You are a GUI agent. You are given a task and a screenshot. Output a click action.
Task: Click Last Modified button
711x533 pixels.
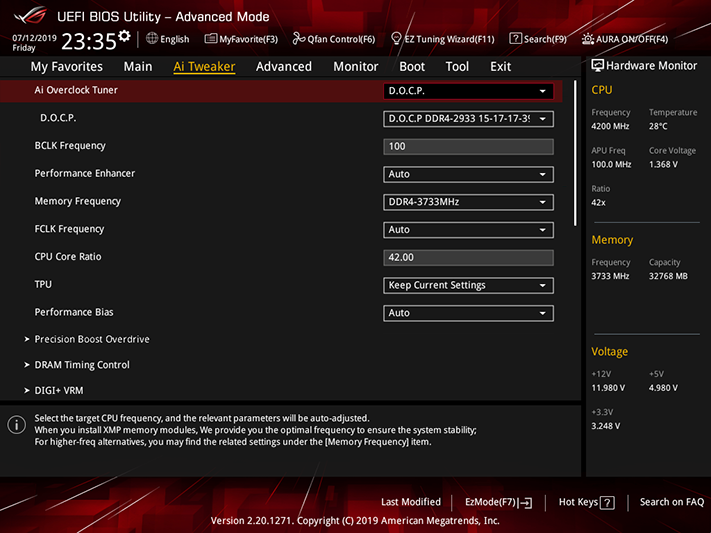[411, 502]
